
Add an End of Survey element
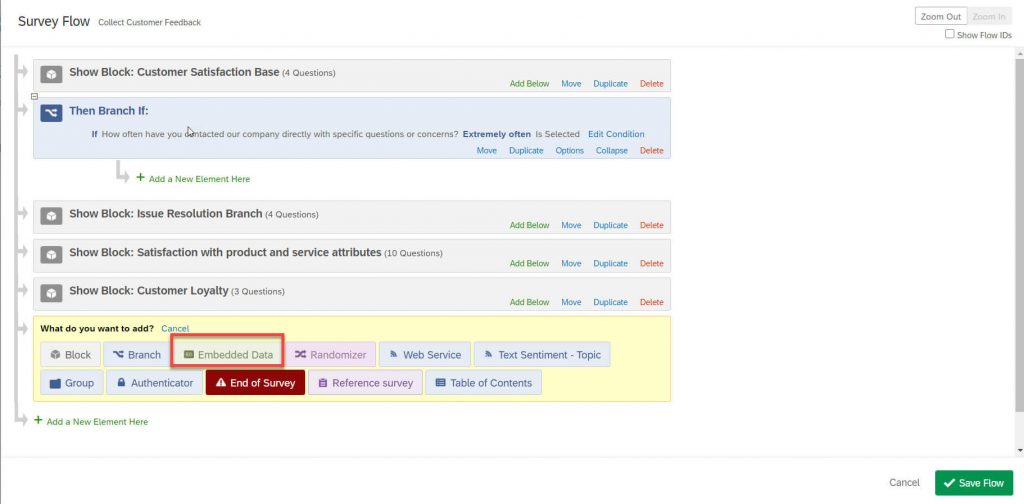coord(255,383)
